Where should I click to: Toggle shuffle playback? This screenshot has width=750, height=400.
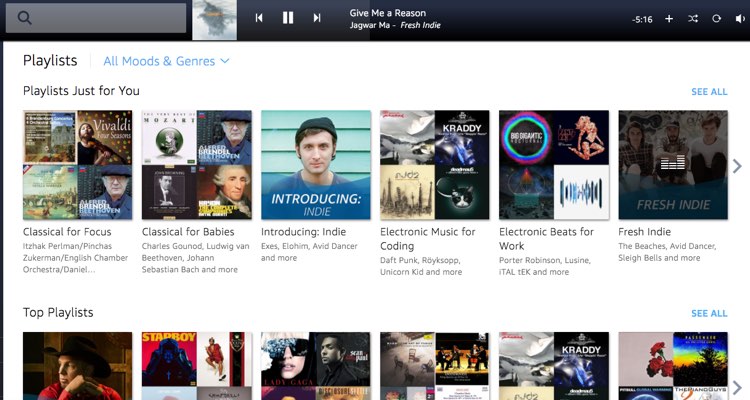click(x=693, y=19)
